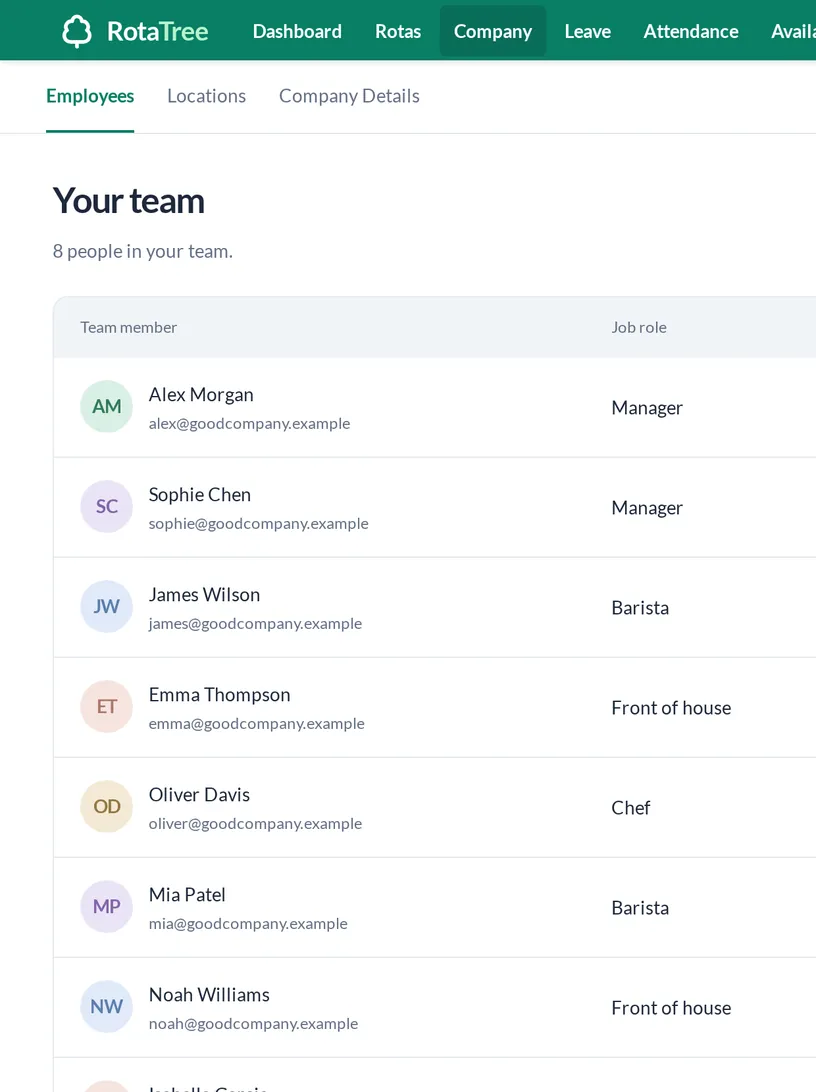Click email emma@goodcompany.example
Viewport: 816px width, 1092px height.
tap(256, 724)
